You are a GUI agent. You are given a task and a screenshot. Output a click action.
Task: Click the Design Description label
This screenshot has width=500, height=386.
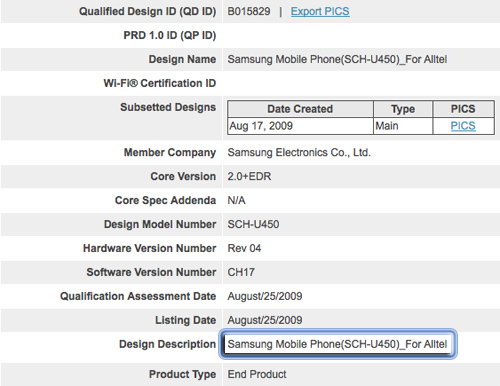click(167, 344)
